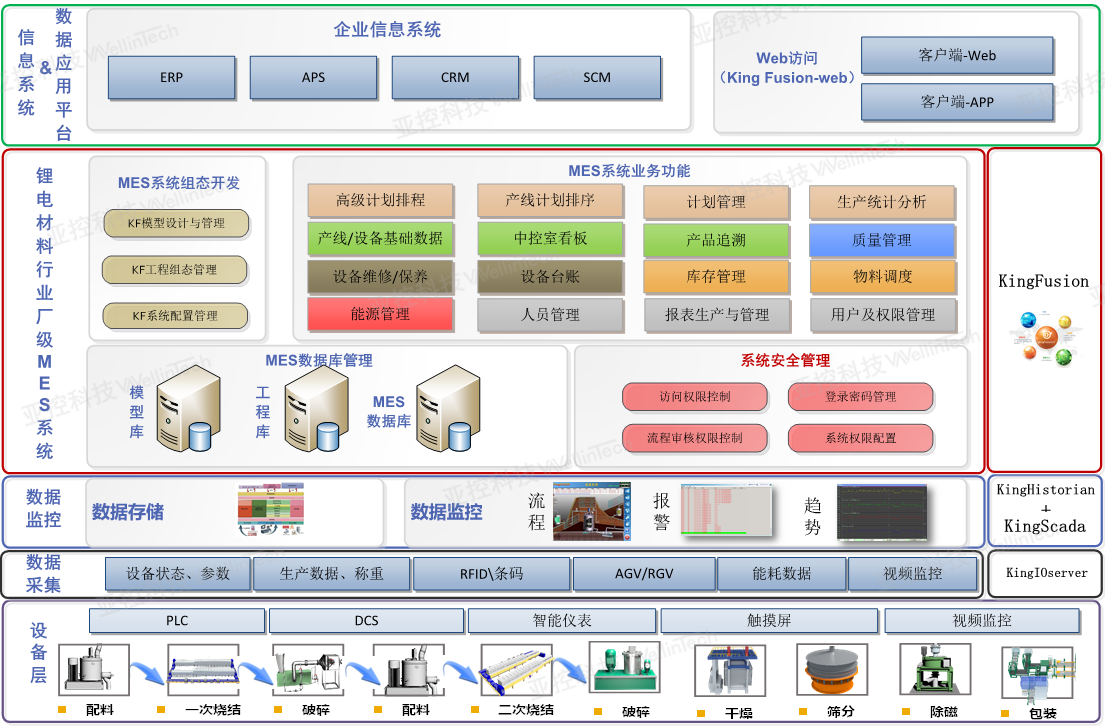
Task: Select 生产数据、称重 data collection box
Action: coord(331,574)
